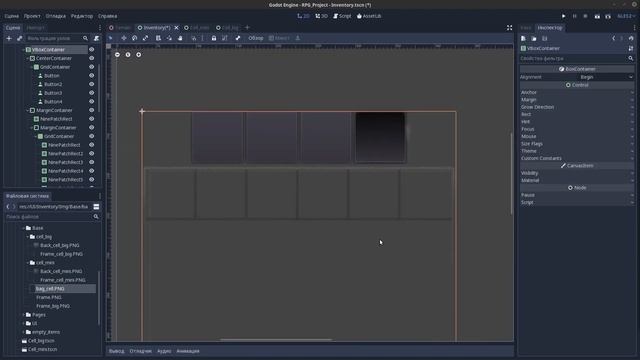The height and width of the screenshot is (360, 640).
Task: Open Inspector object history list
Action: point(631,38)
